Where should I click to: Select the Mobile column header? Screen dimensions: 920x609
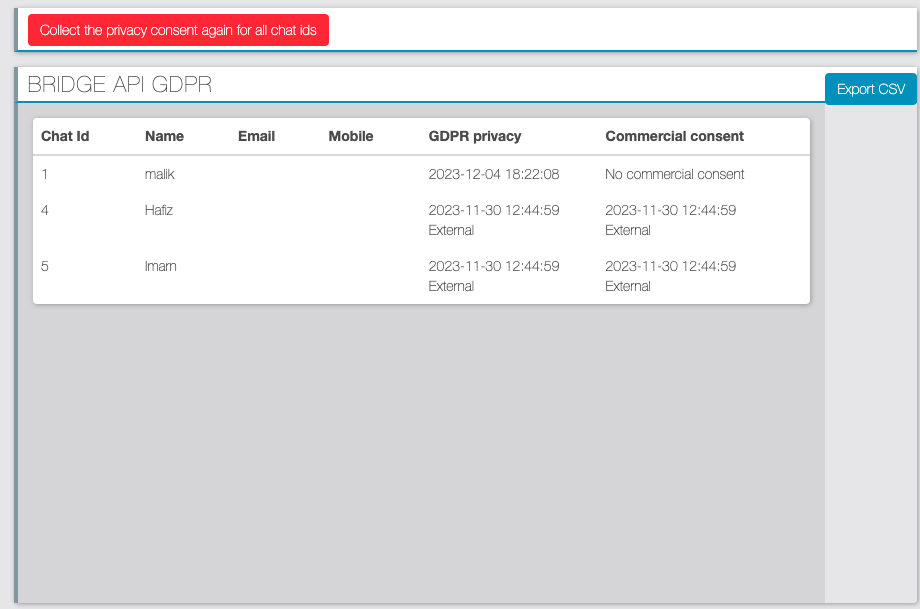pos(350,136)
